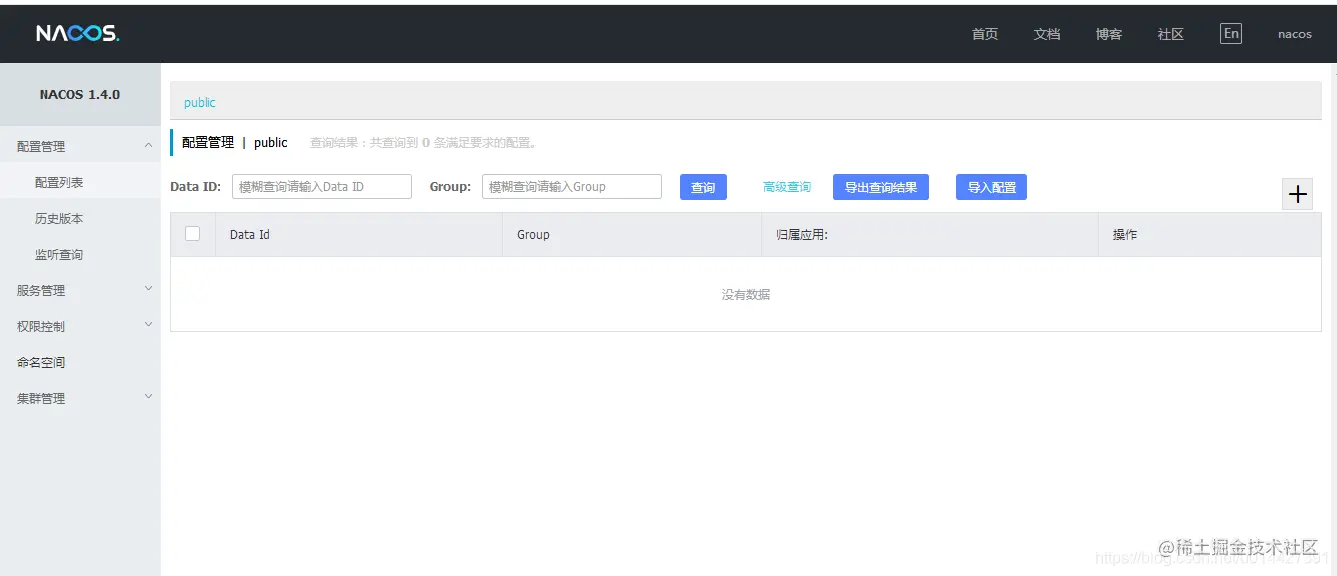Click the 没有数据 empty table message
Screen dimensions: 1337x576
(x=746, y=294)
